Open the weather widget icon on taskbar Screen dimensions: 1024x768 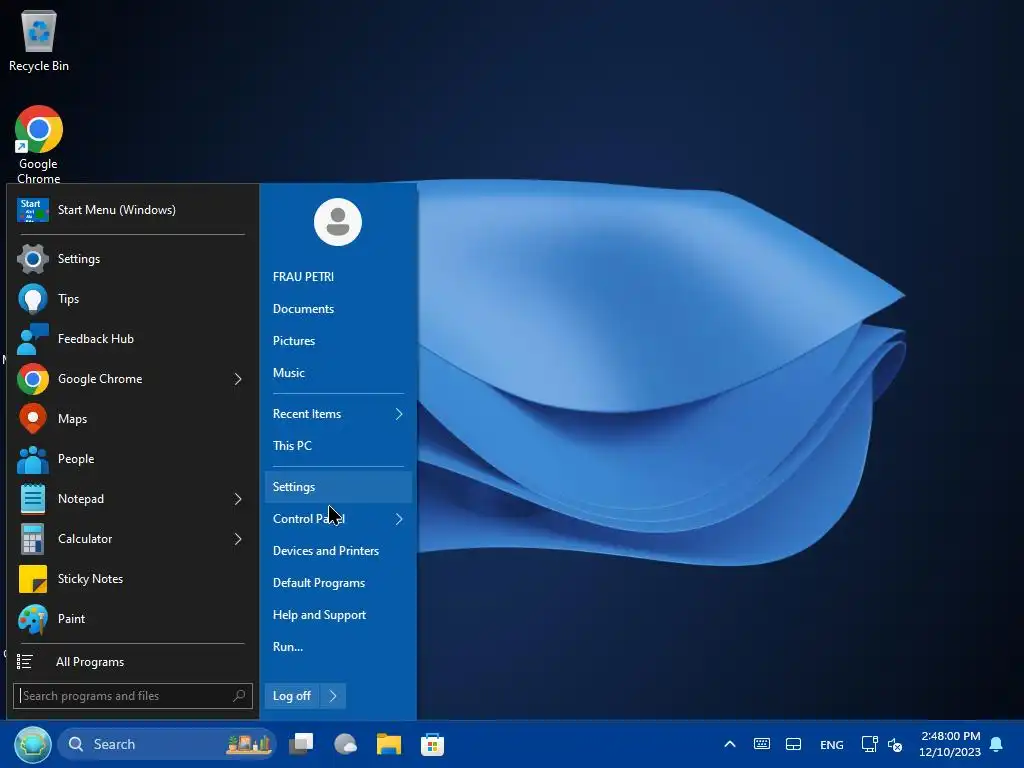345,744
